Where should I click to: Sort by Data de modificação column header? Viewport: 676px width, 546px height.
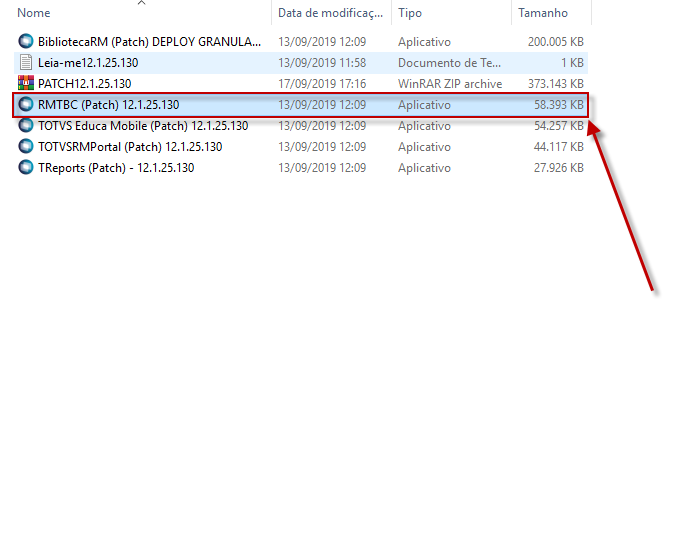coord(330,13)
